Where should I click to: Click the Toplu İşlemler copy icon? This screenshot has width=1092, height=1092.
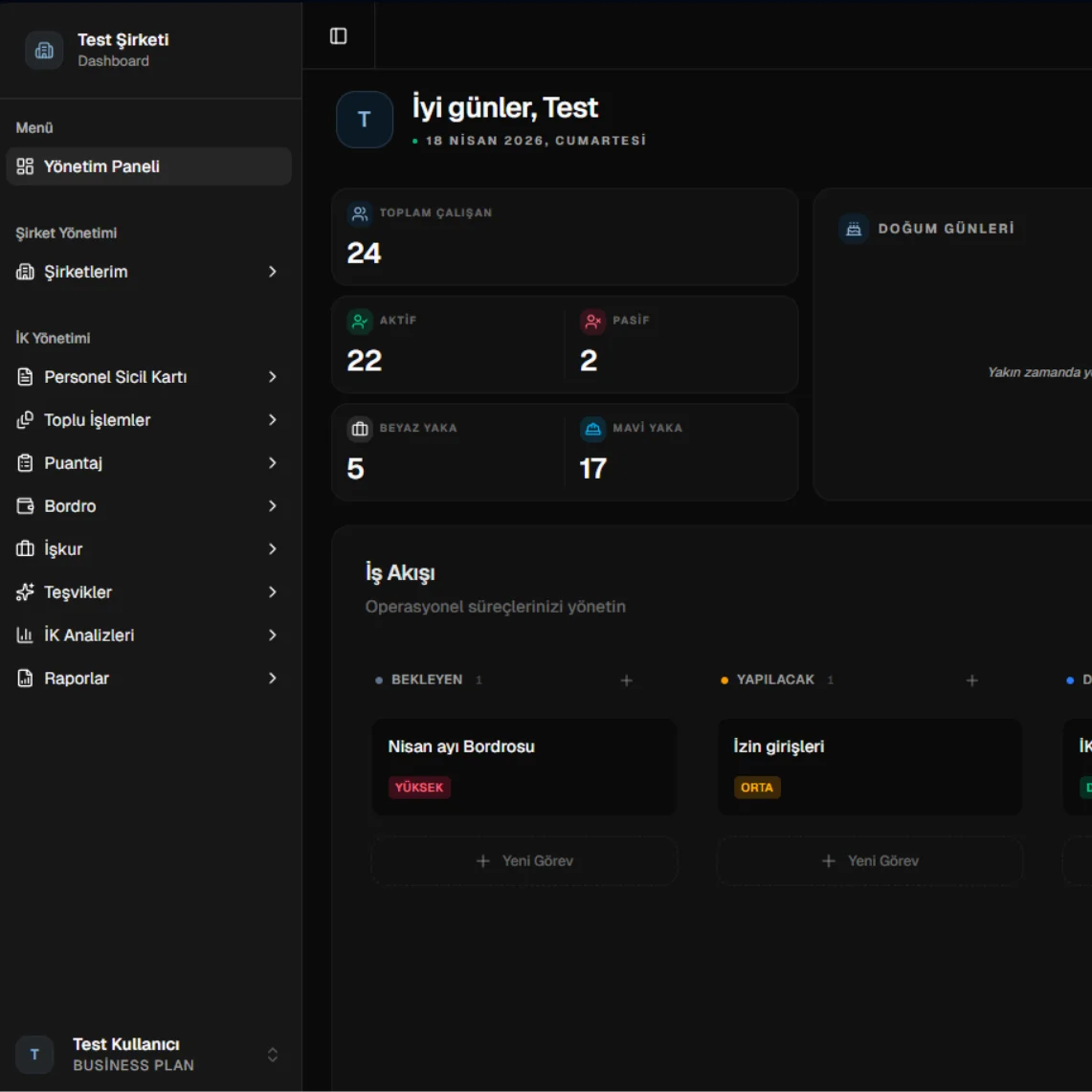point(25,420)
